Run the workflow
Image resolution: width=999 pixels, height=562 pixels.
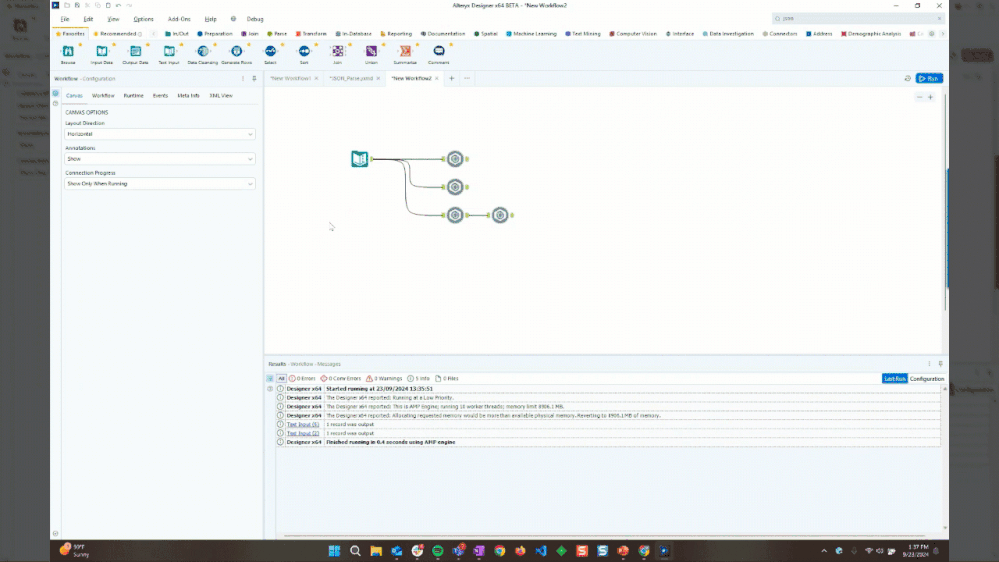(x=929, y=78)
